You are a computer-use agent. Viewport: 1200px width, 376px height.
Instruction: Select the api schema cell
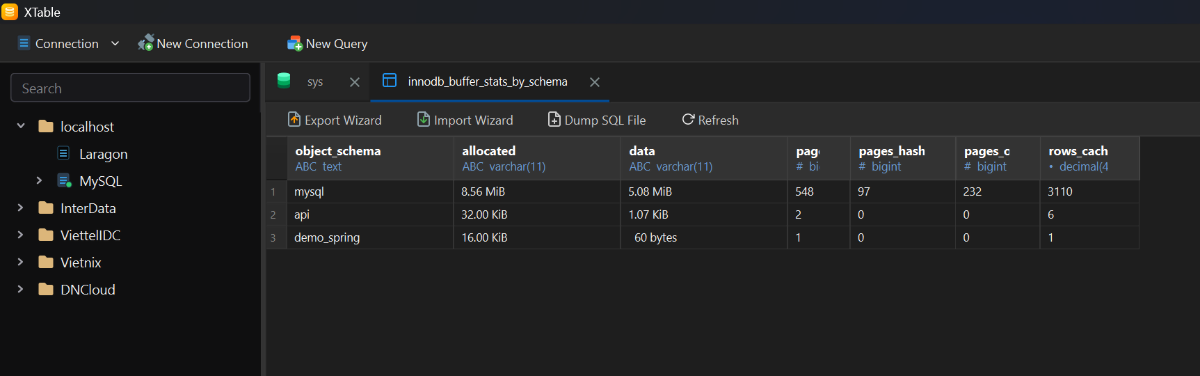click(370, 214)
